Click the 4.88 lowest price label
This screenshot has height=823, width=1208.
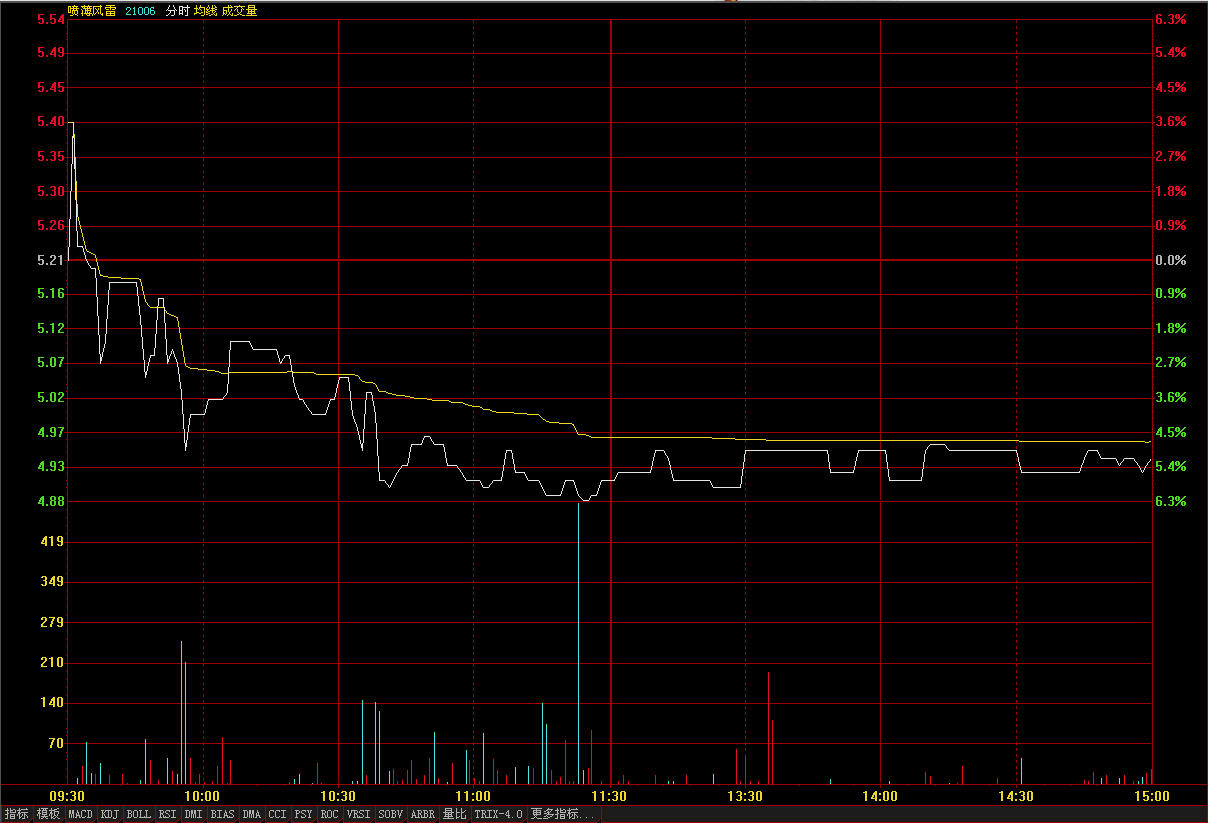click(50, 502)
